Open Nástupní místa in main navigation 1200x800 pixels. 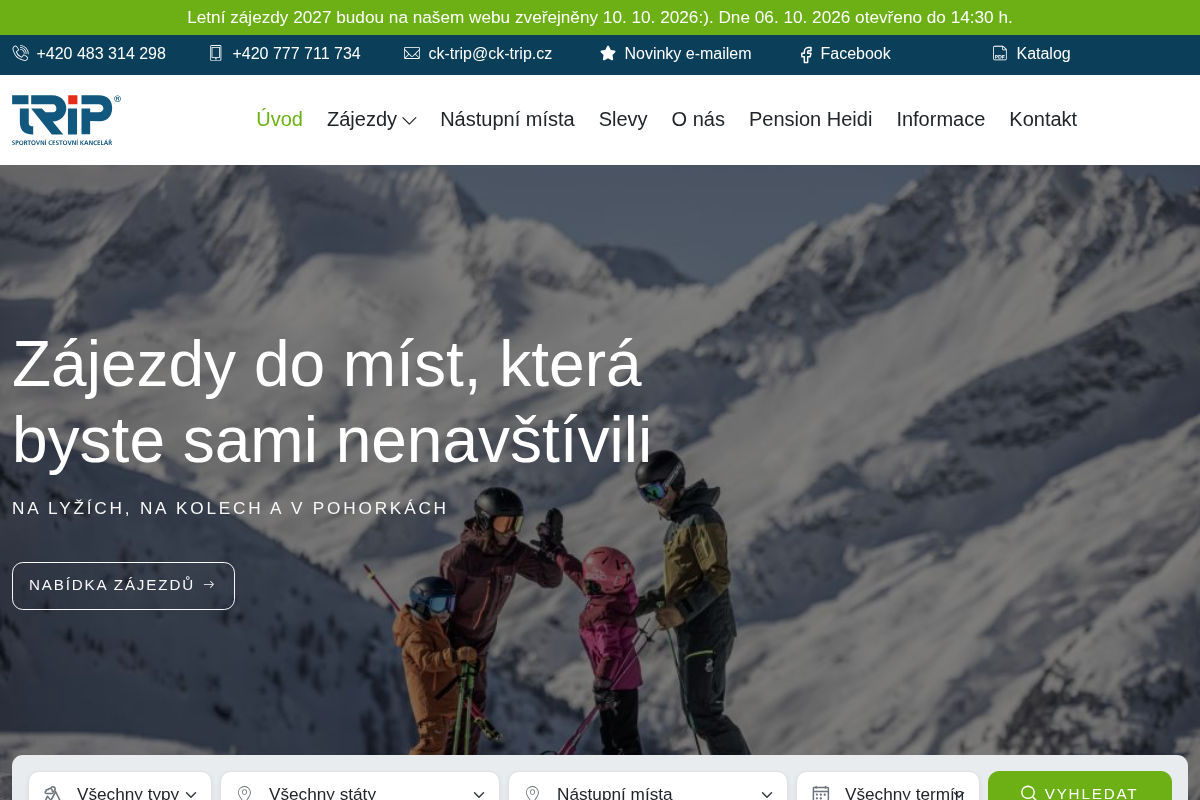[507, 120]
